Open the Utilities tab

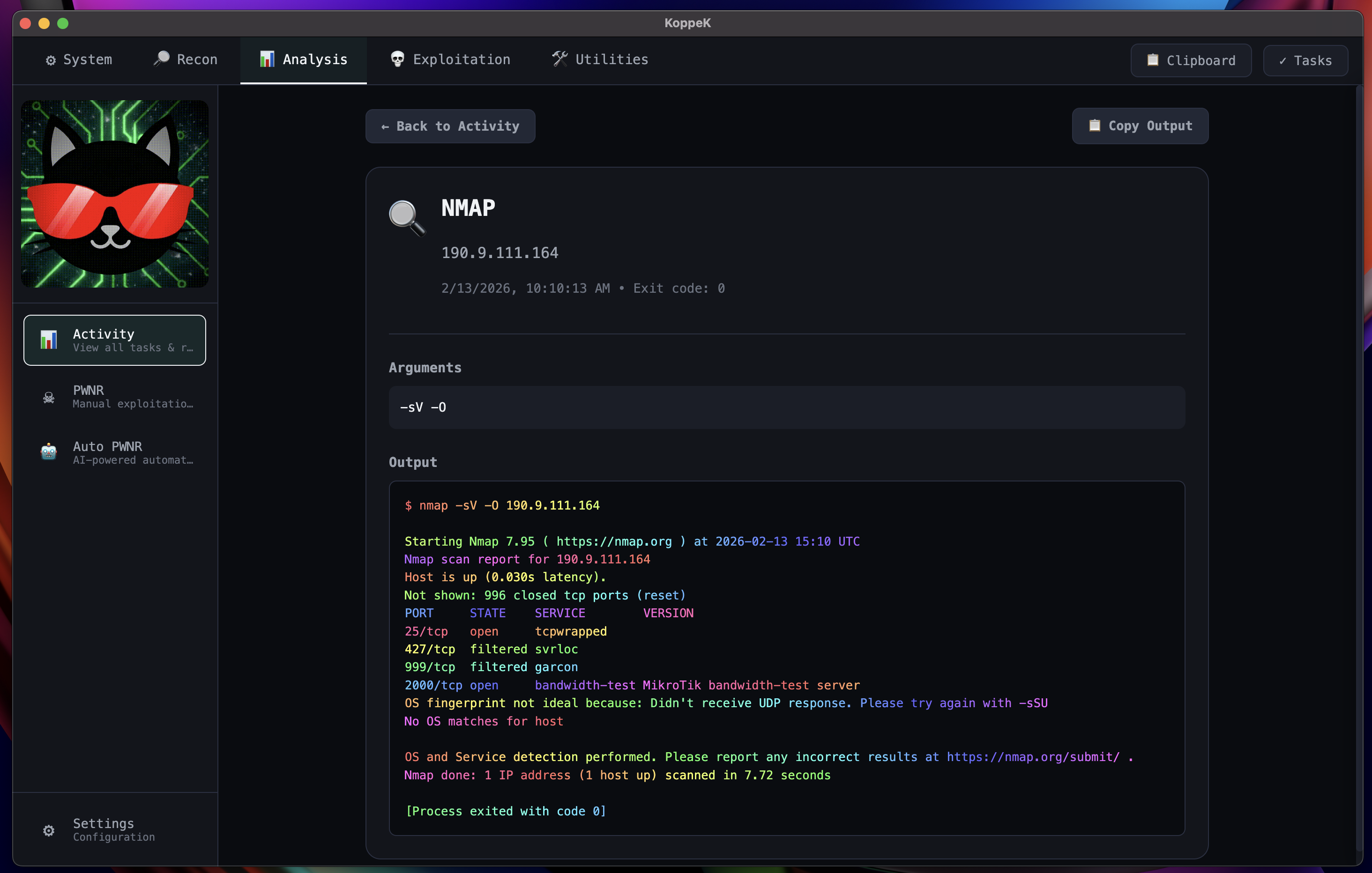(600, 60)
